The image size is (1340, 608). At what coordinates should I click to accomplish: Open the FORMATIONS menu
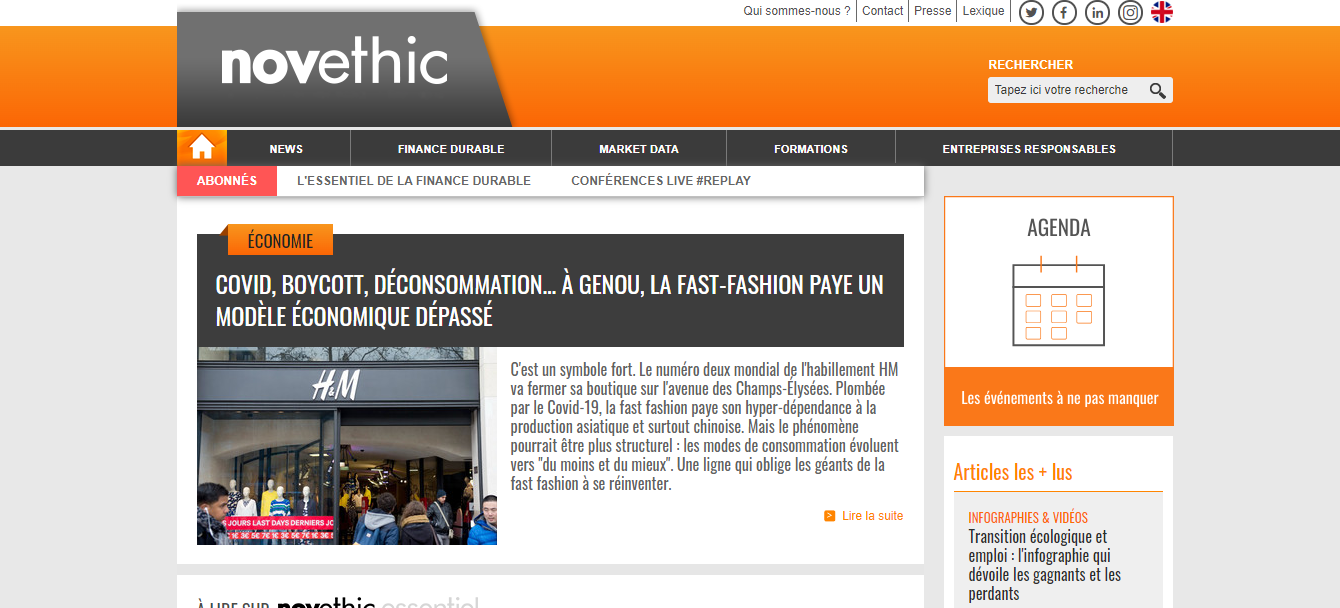[811, 149]
